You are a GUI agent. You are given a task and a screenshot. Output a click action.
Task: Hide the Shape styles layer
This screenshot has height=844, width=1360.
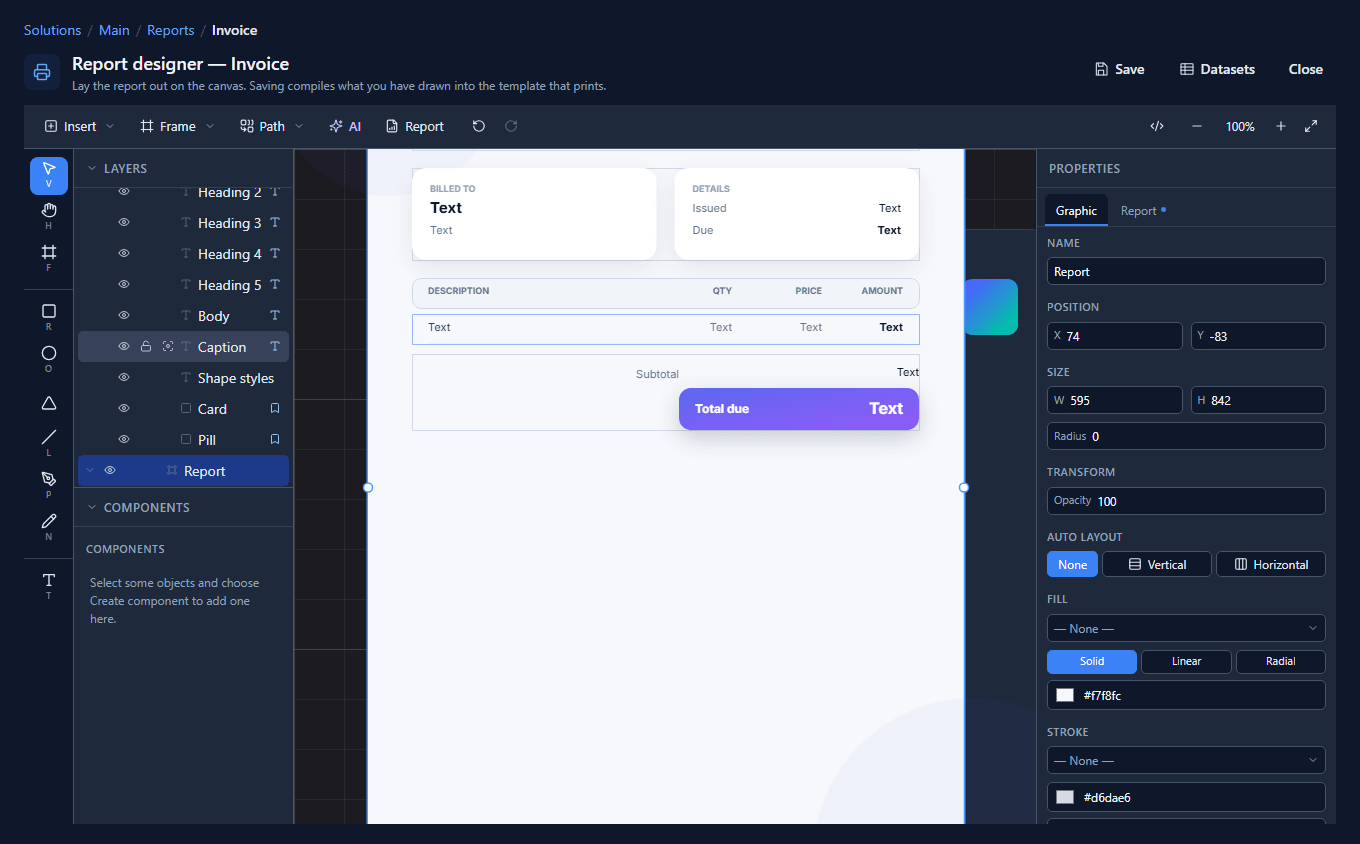pos(124,378)
